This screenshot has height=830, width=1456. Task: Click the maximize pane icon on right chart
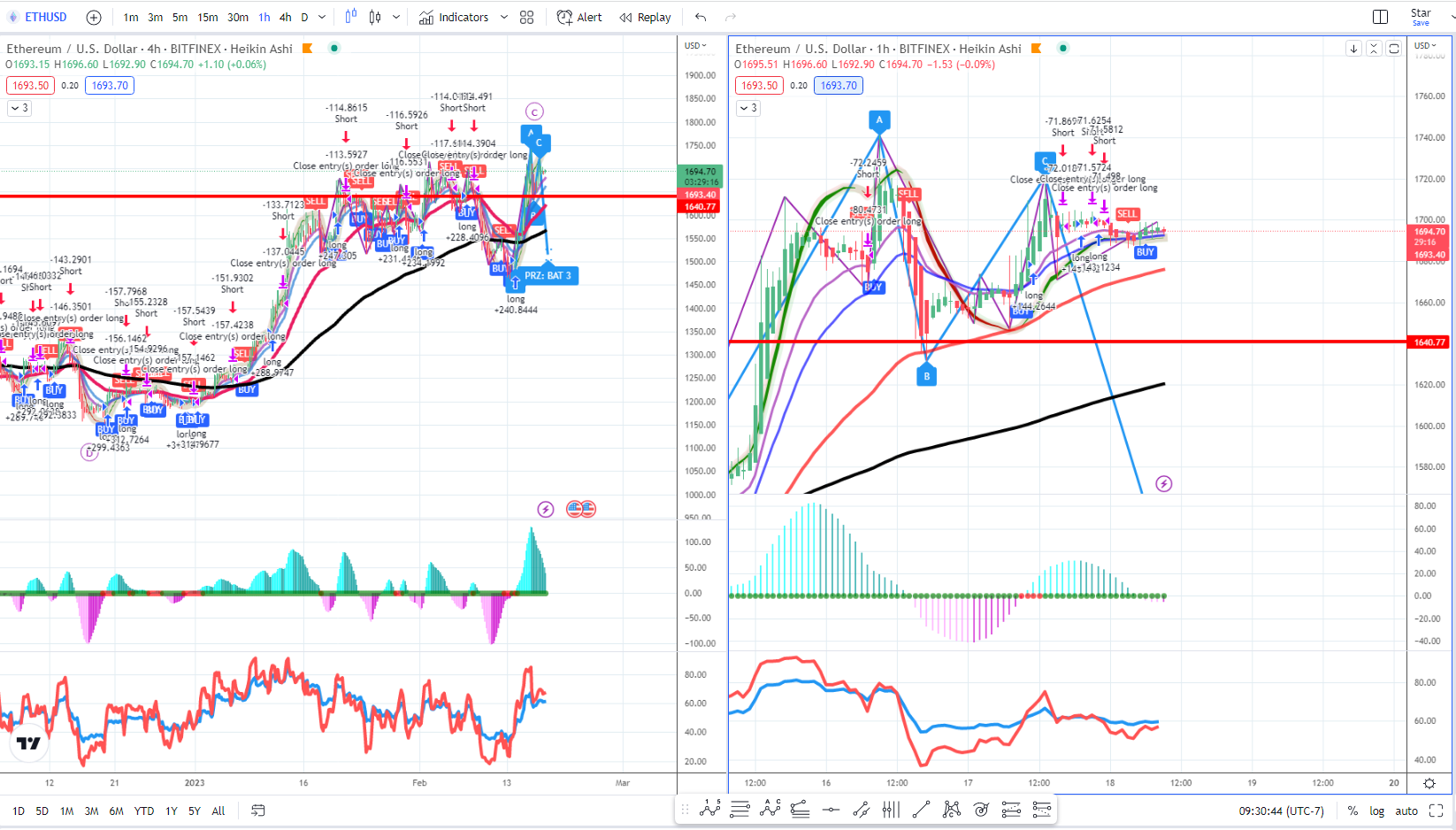pyautogui.click(x=1394, y=49)
